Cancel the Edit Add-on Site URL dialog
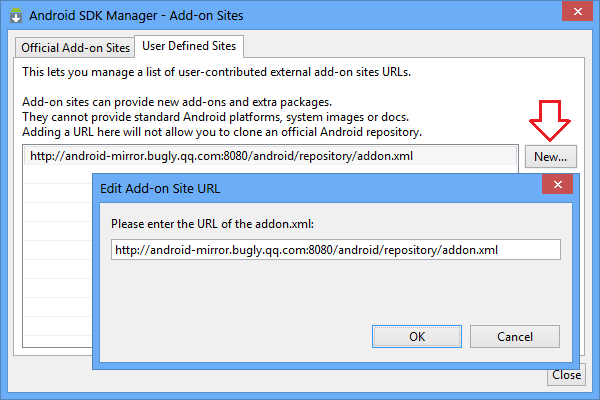Screen dimensions: 600x400 click(515, 336)
